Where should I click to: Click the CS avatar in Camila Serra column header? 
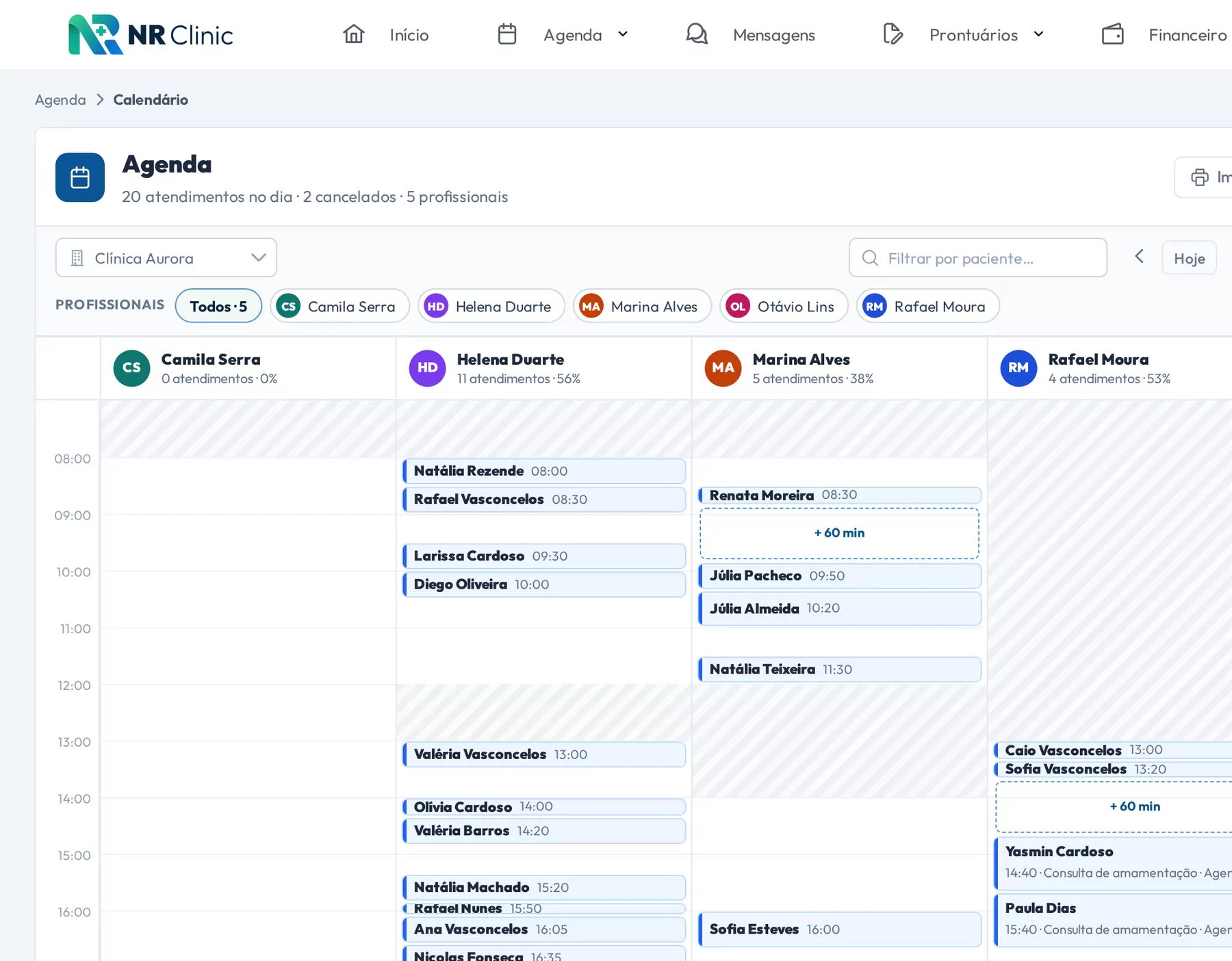point(131,368)
